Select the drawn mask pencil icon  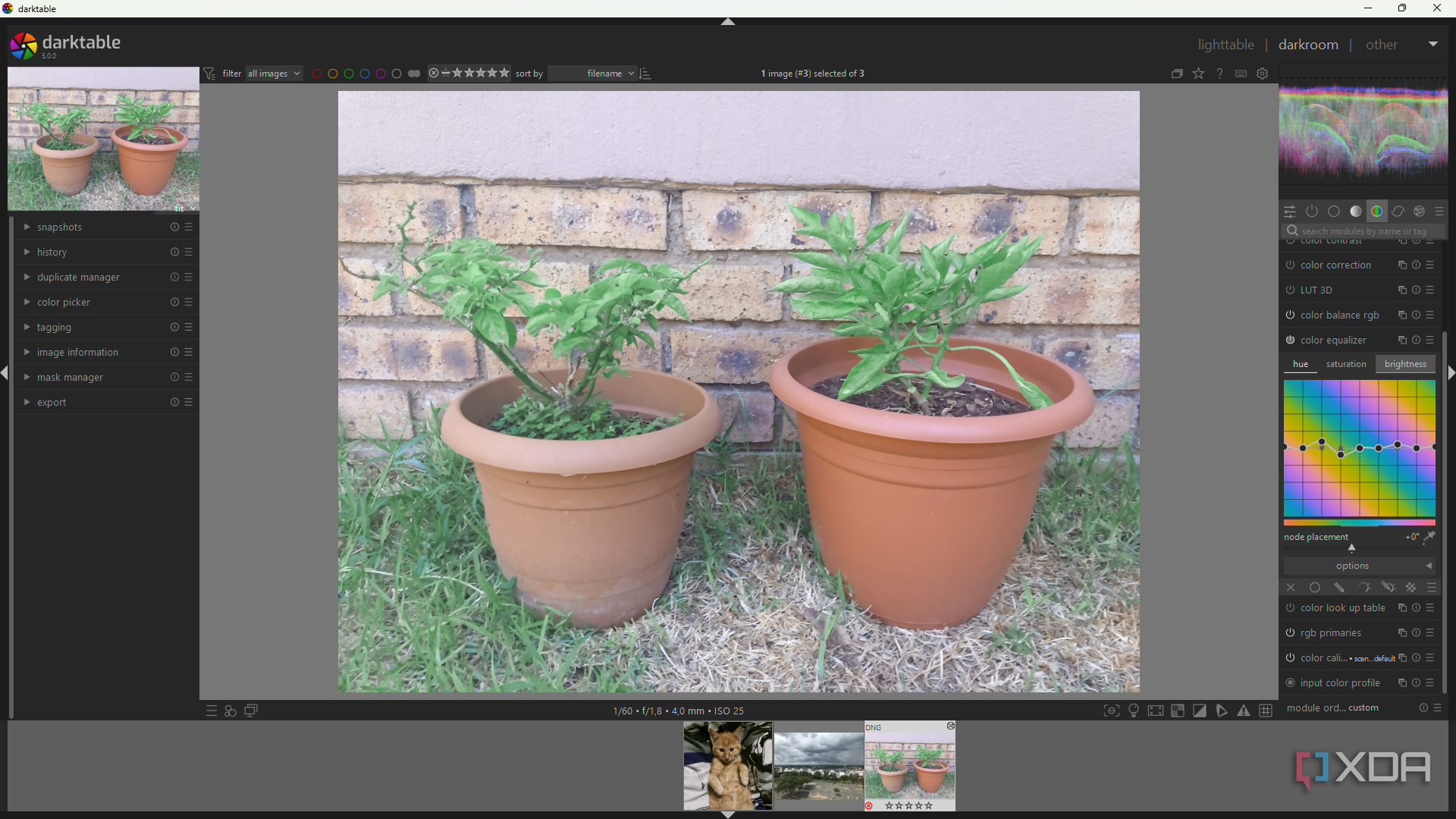(x=1339, y=588)
